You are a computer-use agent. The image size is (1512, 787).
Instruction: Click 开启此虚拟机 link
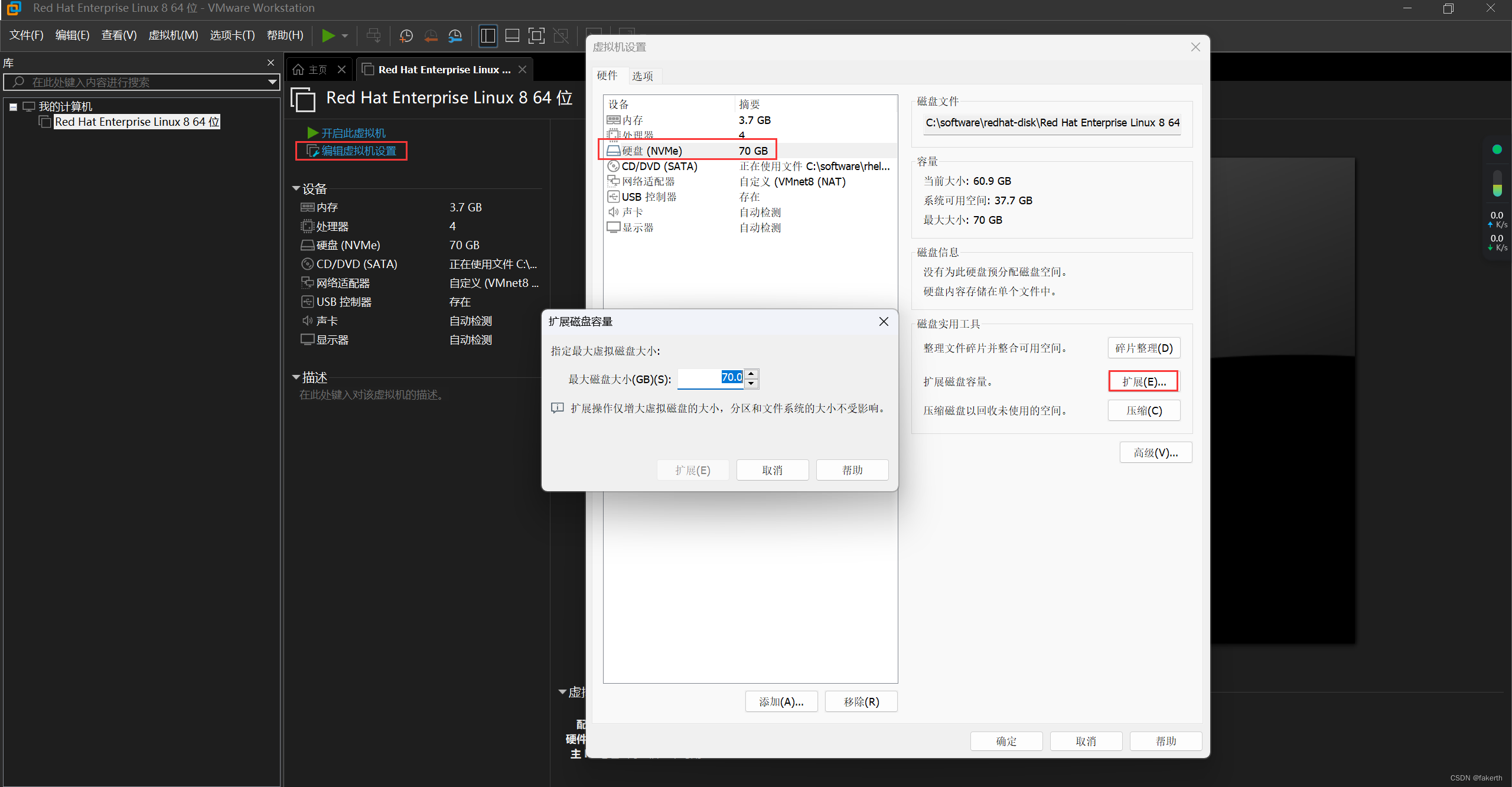point(353,133)
